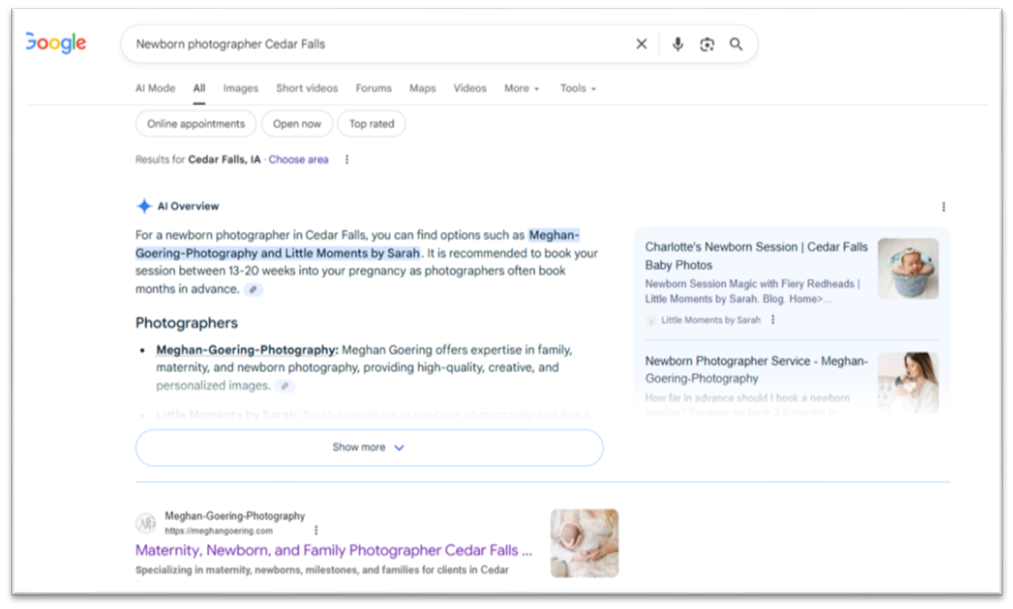This screenshot has width=1013, height=609.
Task: Switch to the Images tab
Action: pyautogui.click(x=240, y=88)
